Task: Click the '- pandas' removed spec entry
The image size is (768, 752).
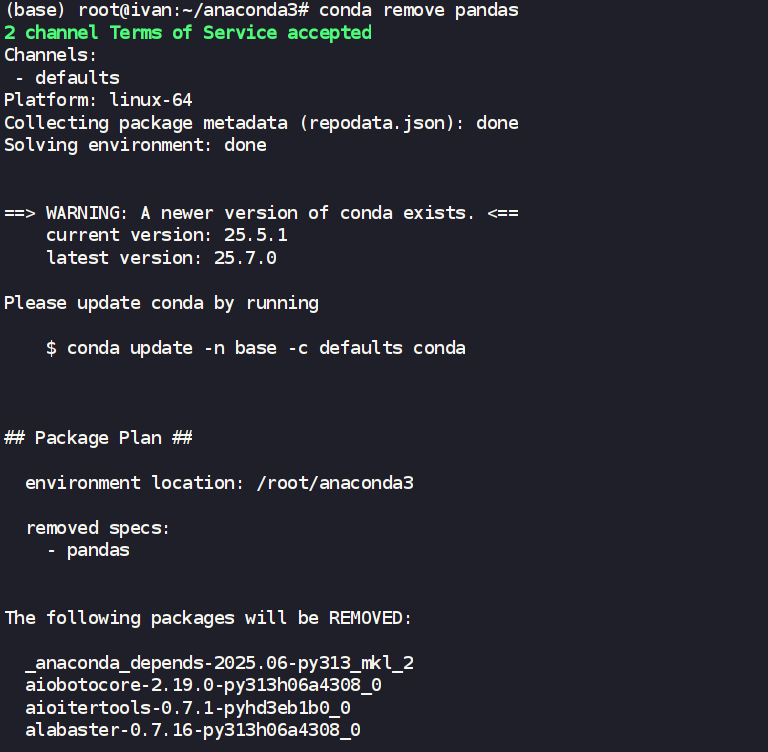Action: pyautogui.click(x=88, y=550)
